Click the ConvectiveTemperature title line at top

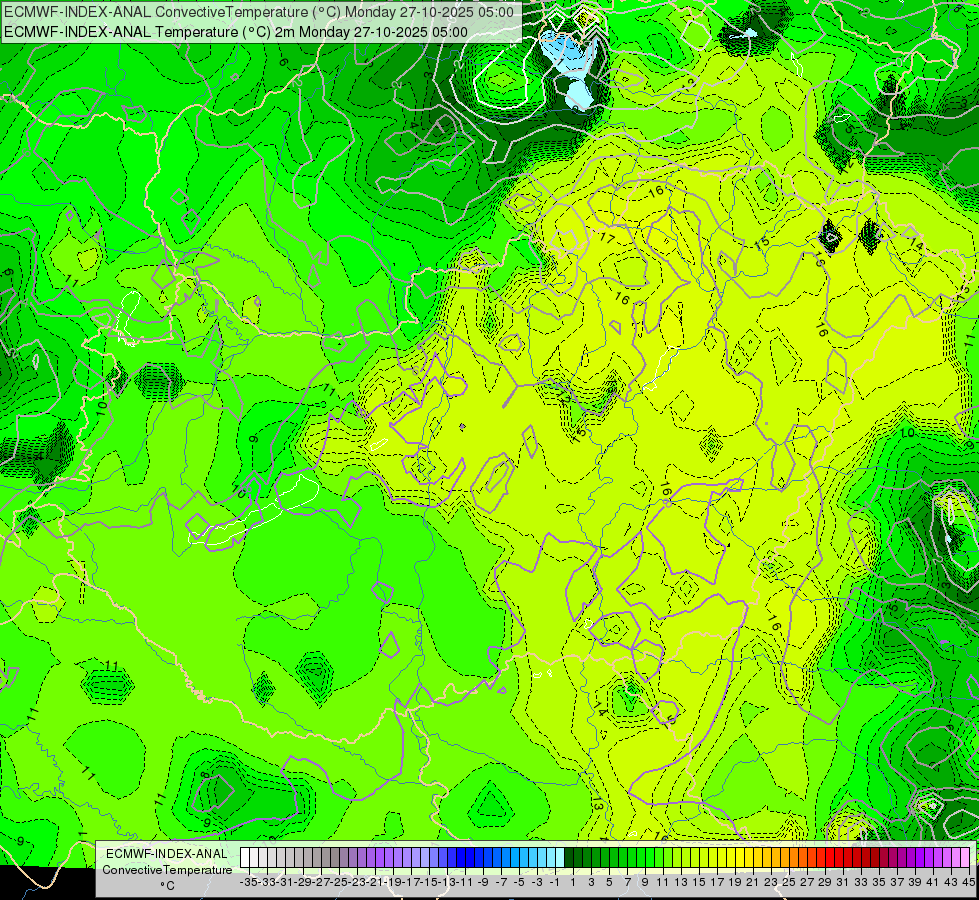click(258, 12)
